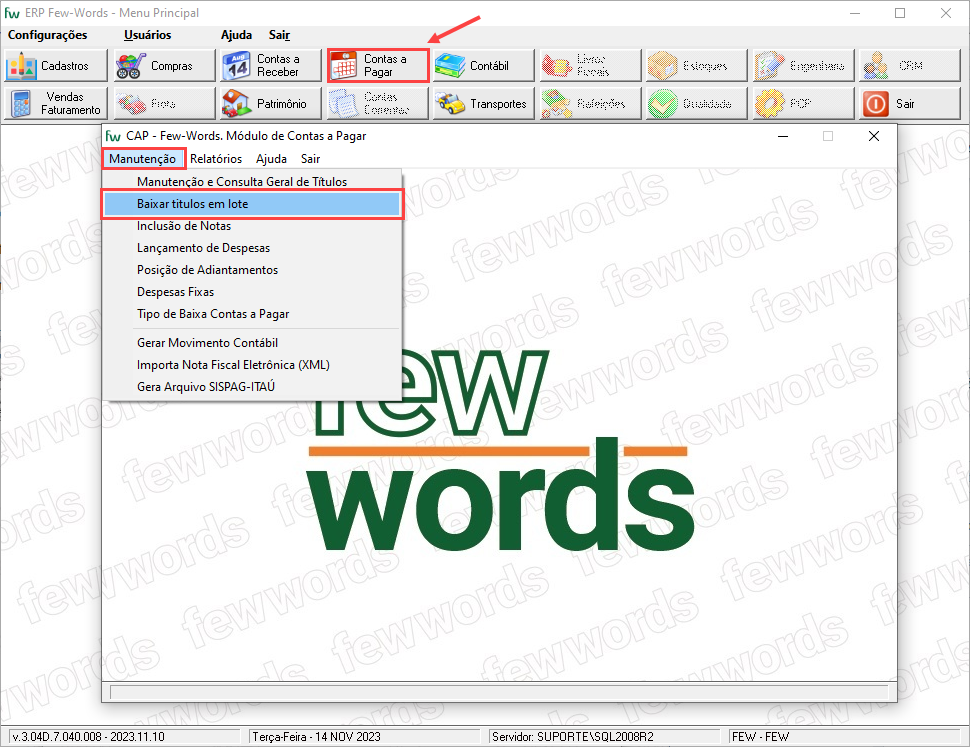Open the Engenharia module

click(804, 66)
